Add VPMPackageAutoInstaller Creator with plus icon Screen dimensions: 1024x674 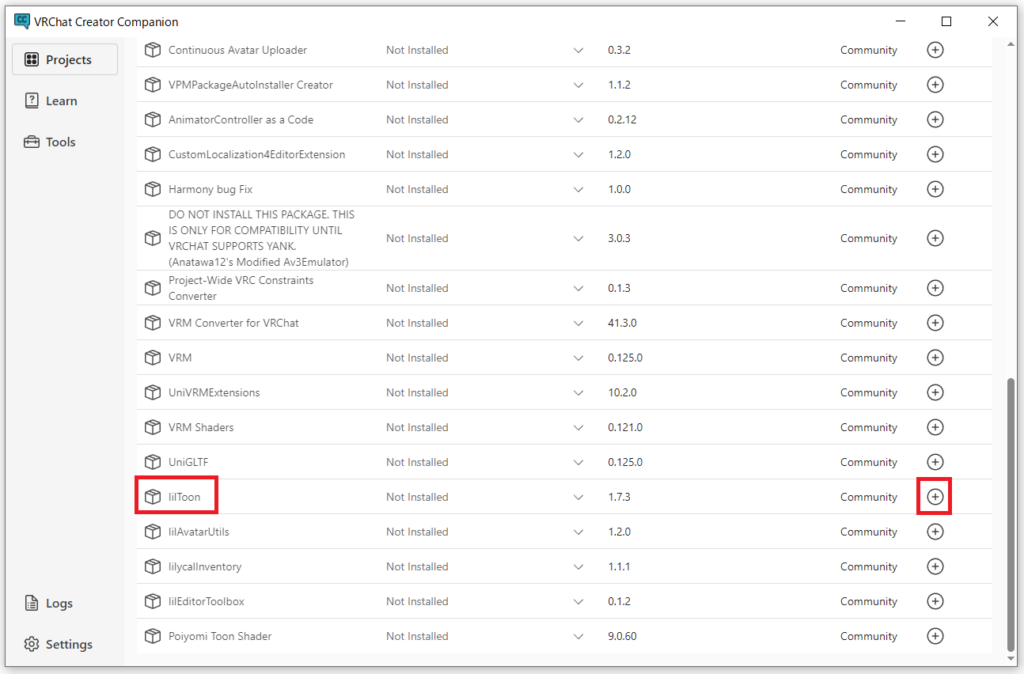935,85
